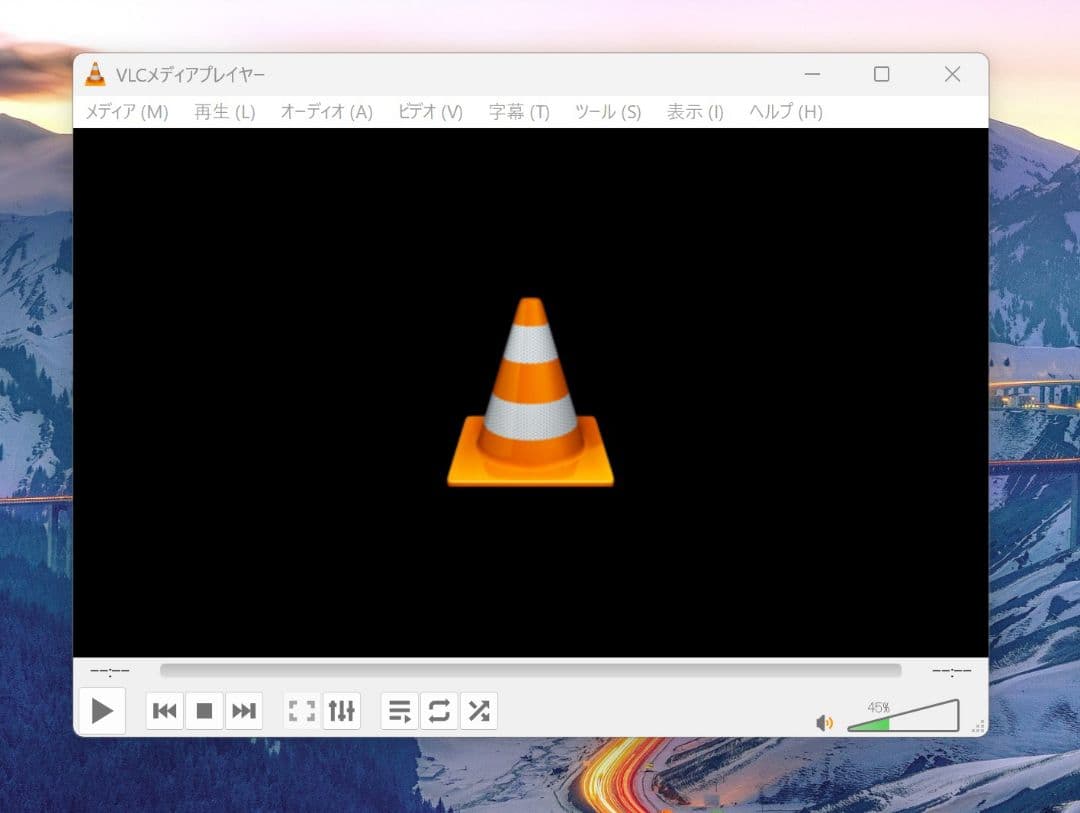
Task: Open the 再生 (L) menu
Action: [224, 112]
